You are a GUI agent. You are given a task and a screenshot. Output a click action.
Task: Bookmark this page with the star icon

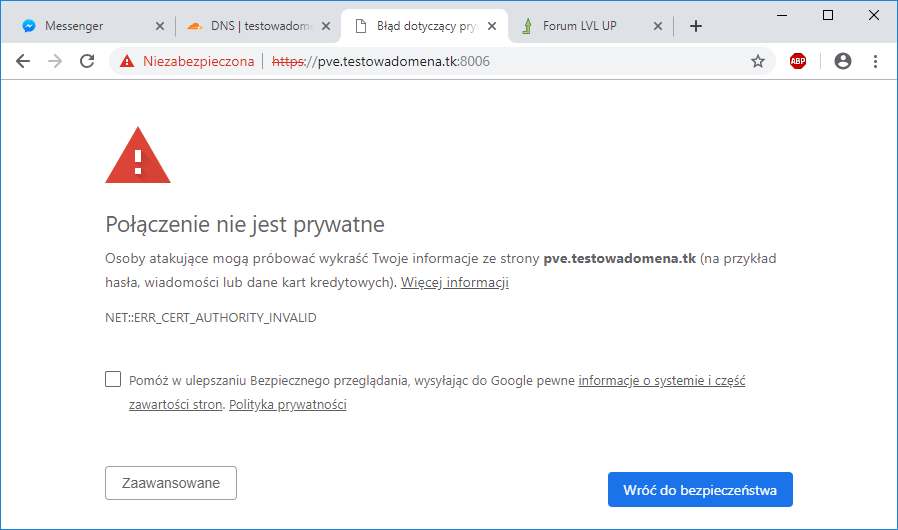click(x=757, y=61)
